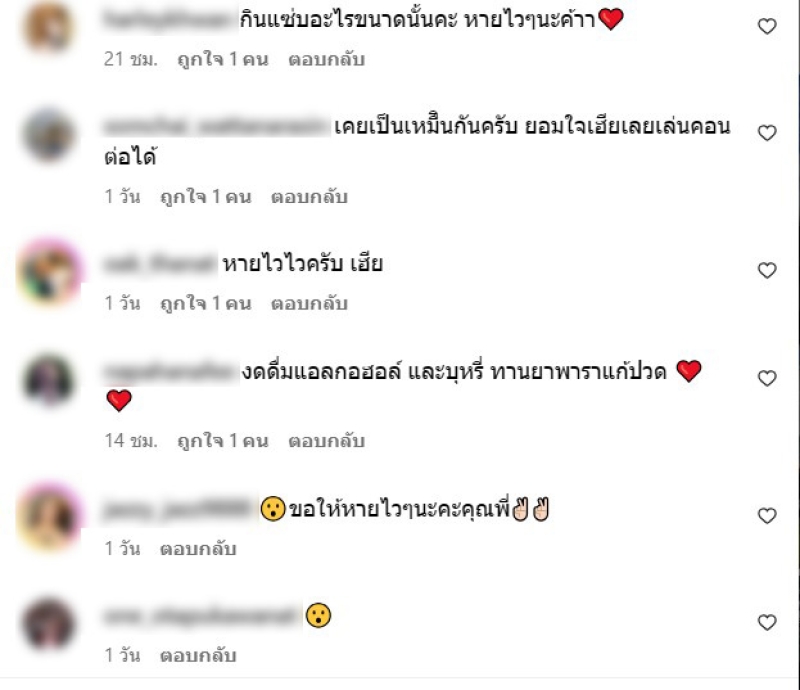Viewport: 800px width, 690px height.
Task: View ถูกใจ 1 คน on 14 ชม. comment
Action: coord(222,440)
